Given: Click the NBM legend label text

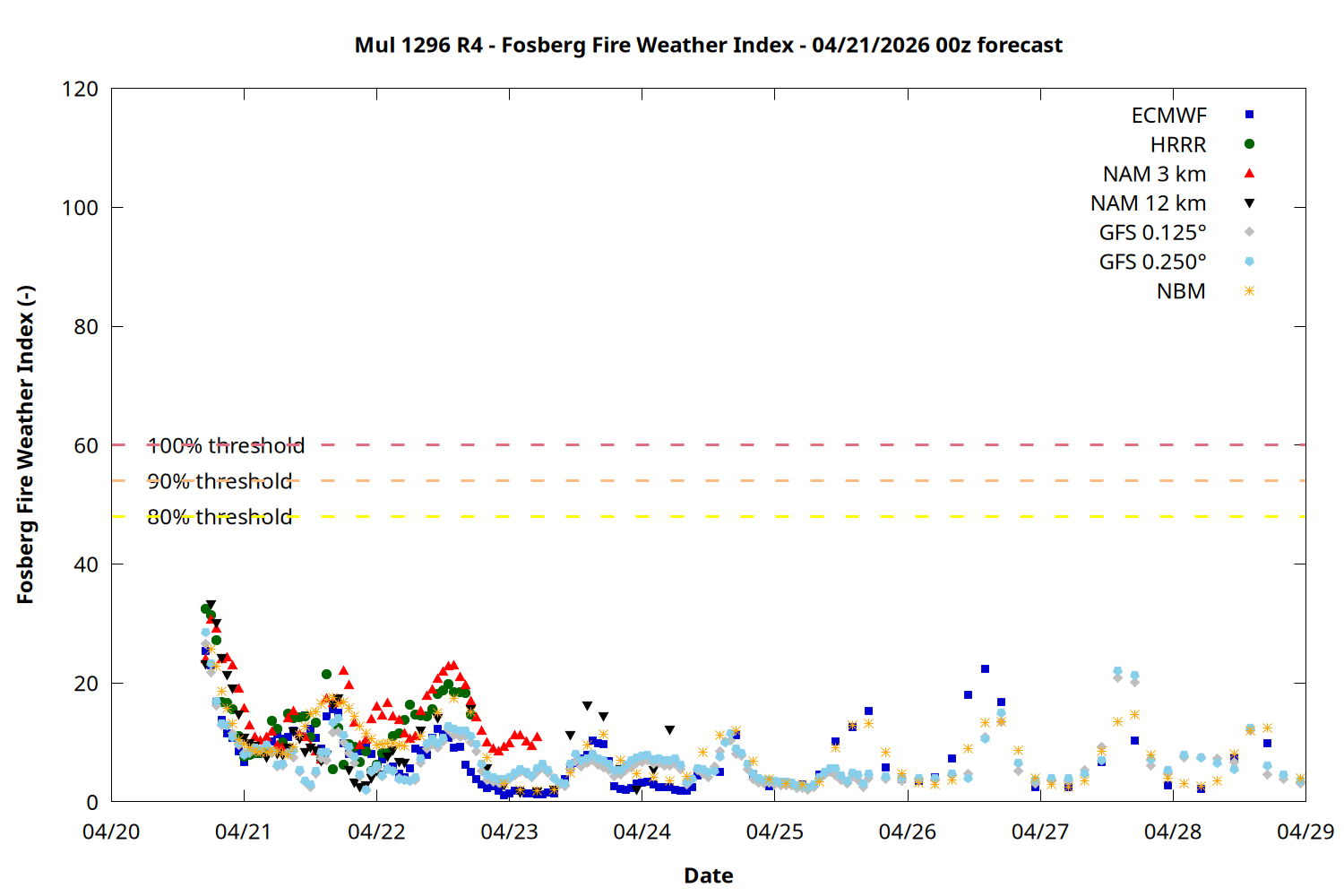Looking at the screenshot, I should point(1180,292).
